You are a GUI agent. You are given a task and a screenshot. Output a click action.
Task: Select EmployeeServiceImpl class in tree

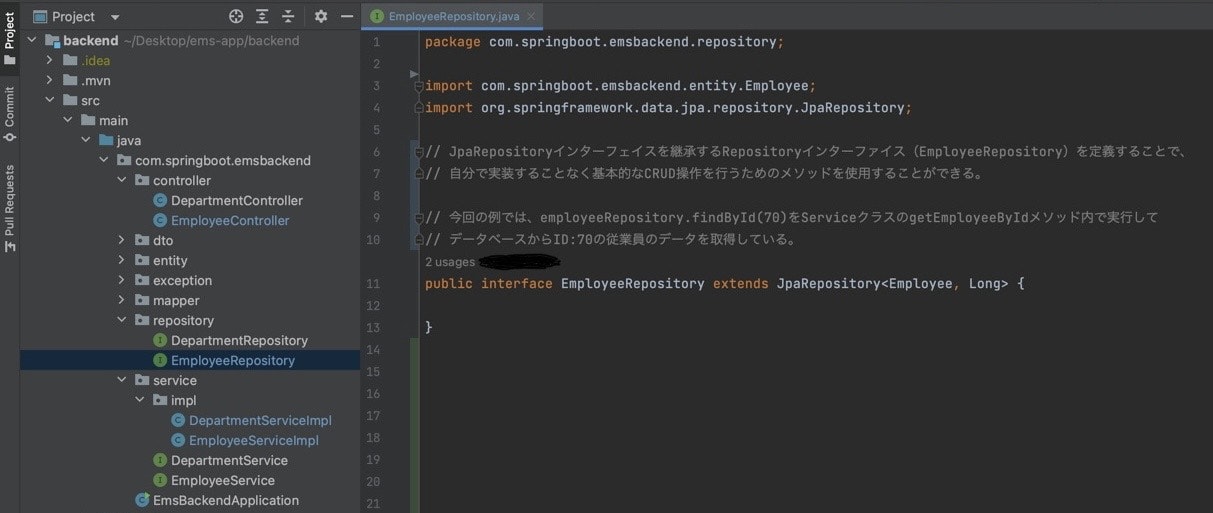coord(253,440)
